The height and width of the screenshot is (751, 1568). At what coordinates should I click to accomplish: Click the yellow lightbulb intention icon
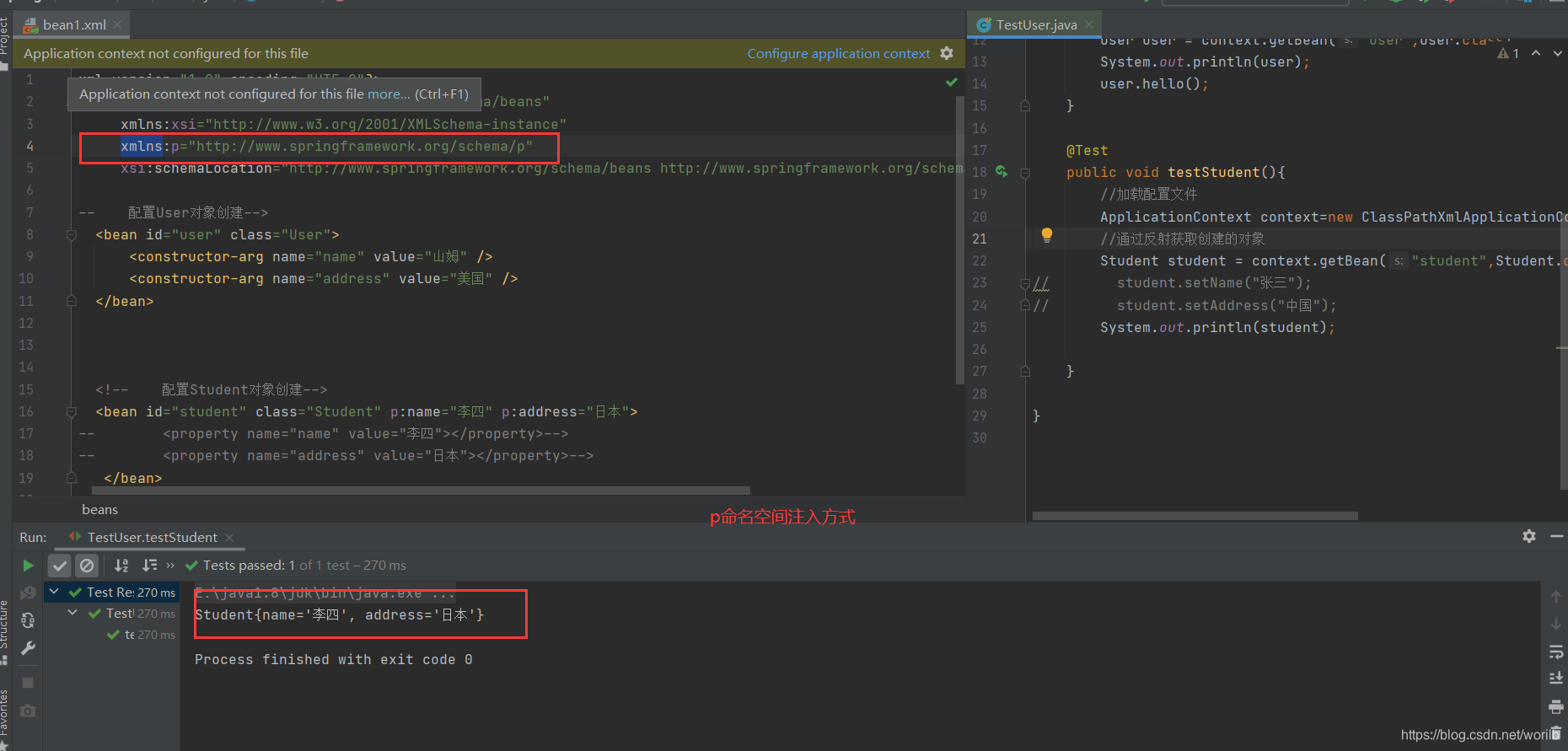point(1046,235)
